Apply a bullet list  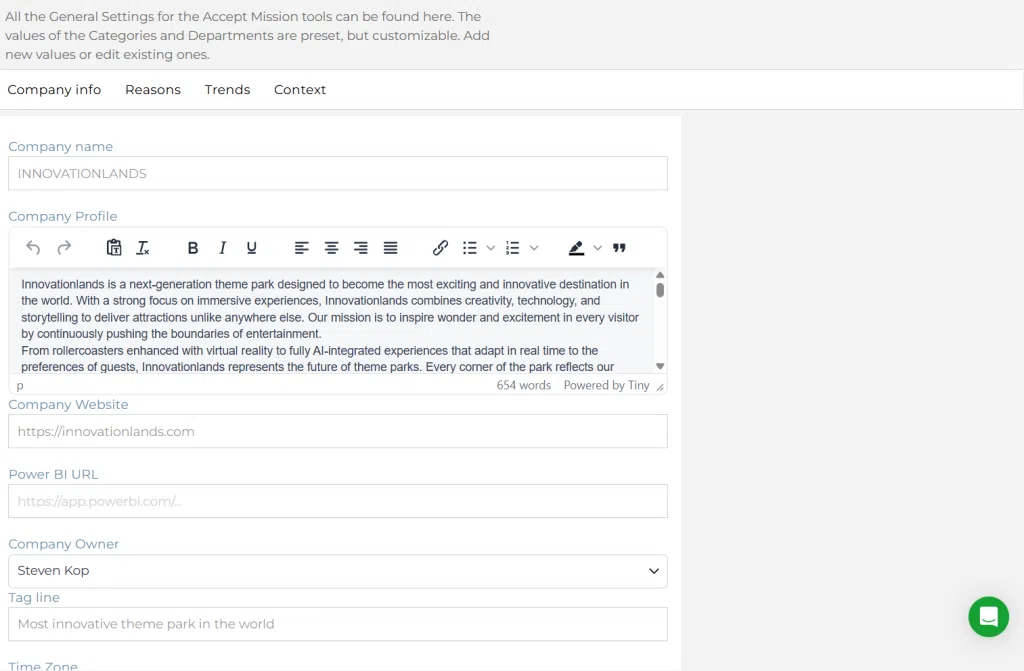(x=470, y=248)
